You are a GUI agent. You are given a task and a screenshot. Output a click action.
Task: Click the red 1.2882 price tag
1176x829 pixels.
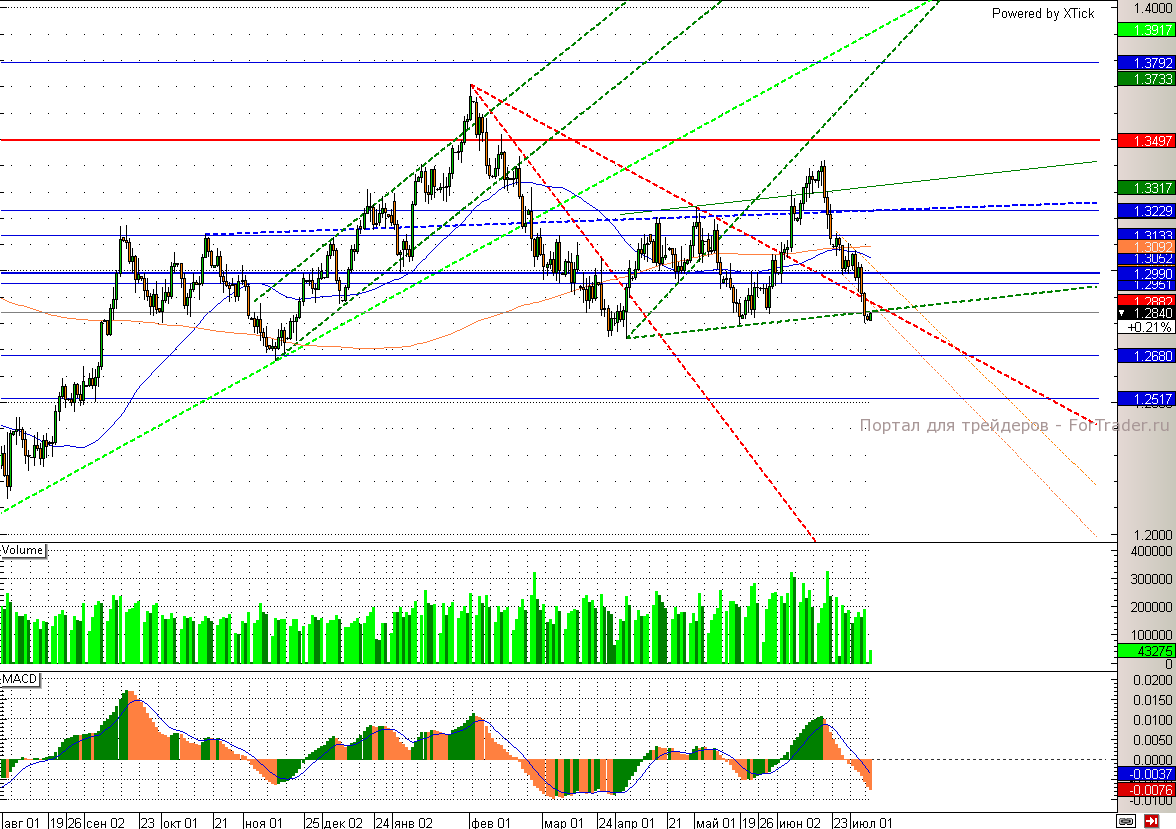(1148, 298)
